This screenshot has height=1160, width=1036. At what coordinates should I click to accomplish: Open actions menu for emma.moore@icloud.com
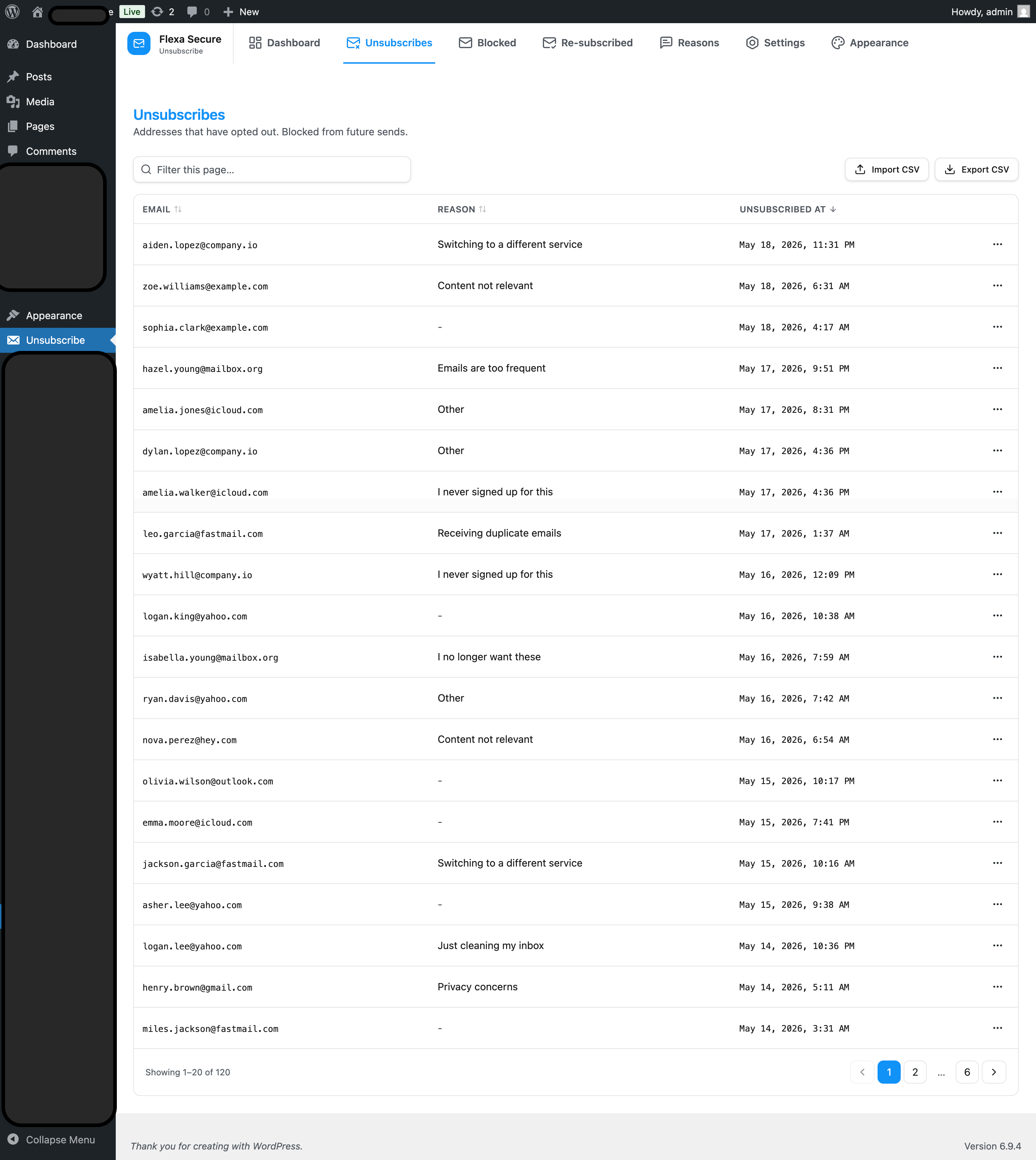[997, 822]
